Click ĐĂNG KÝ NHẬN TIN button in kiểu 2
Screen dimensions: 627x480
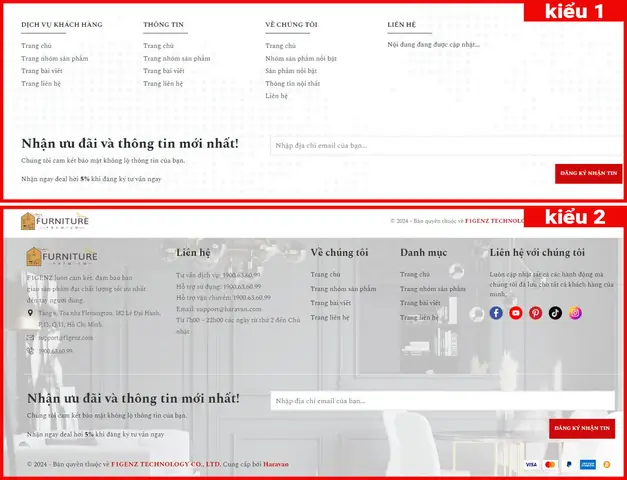tap(582, 428)
